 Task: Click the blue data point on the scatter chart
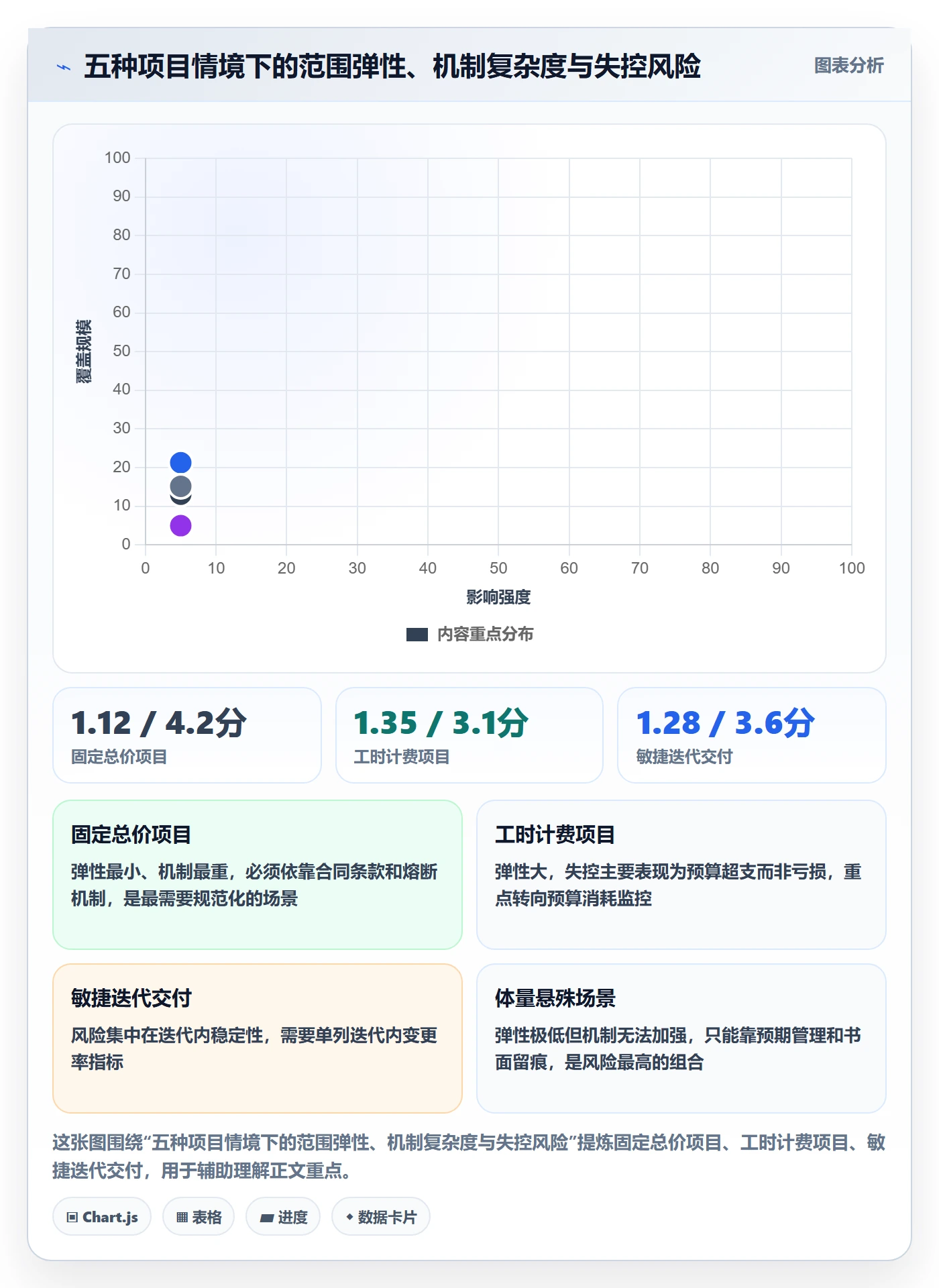point(180,463)
